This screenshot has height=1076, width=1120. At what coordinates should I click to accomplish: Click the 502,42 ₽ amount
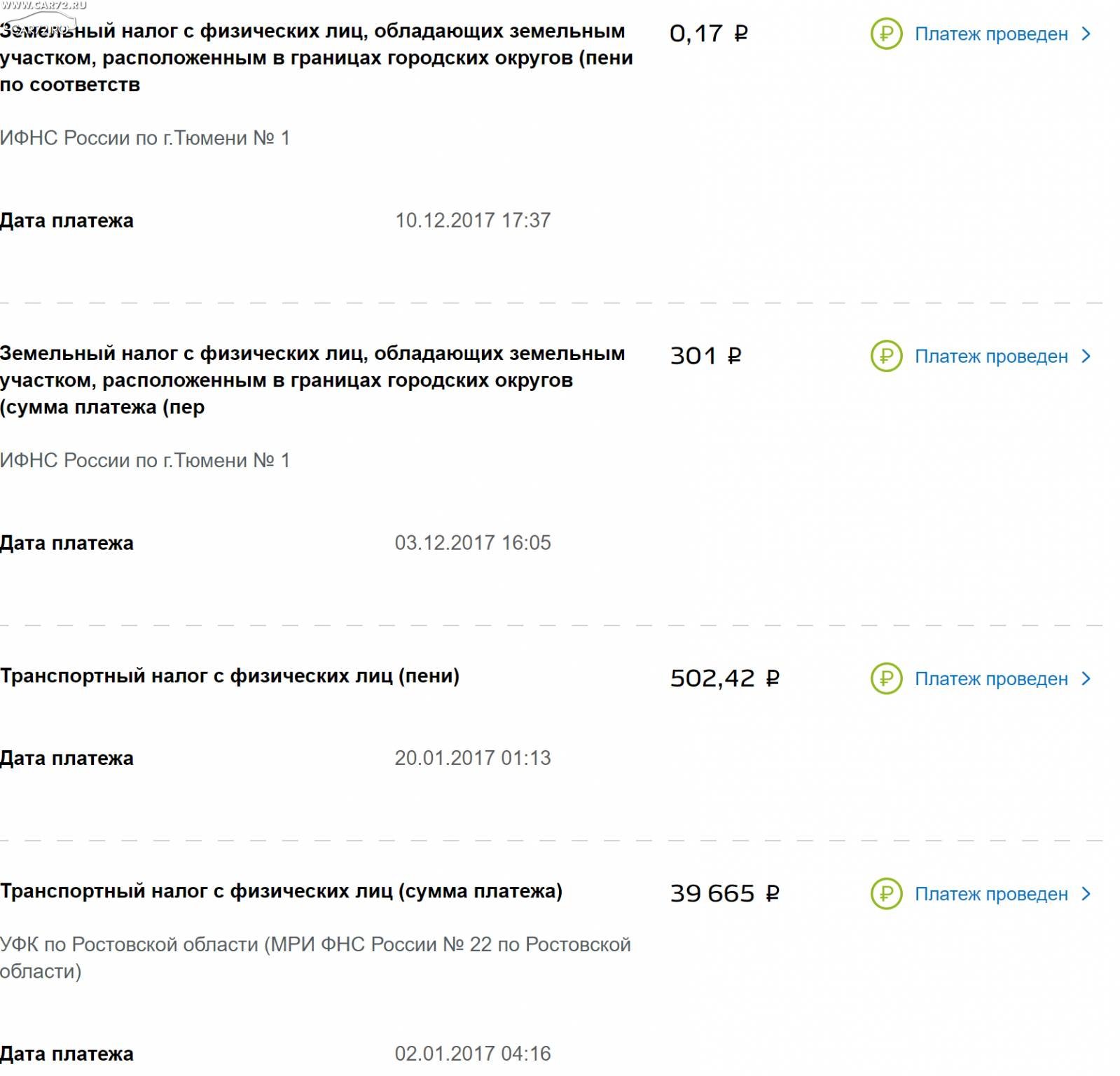point(725,678)
